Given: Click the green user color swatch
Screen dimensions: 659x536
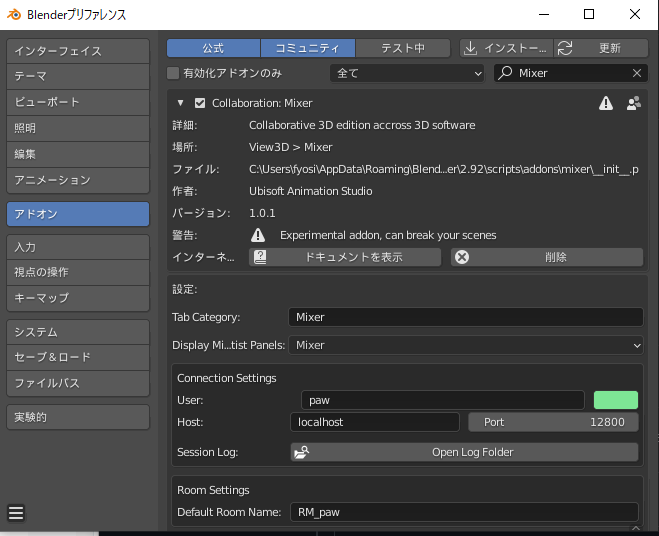Looking at the screenshot, I should (x=616, y=400).
